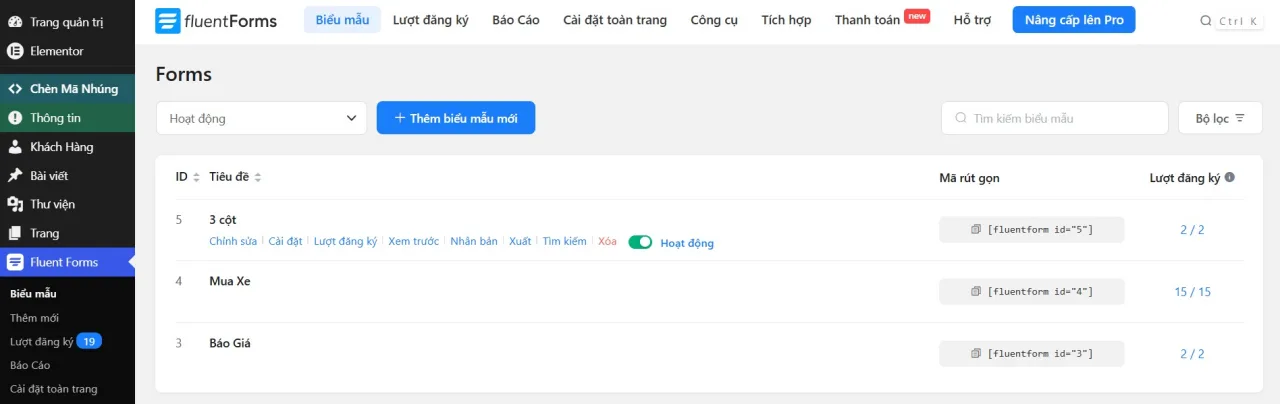The image size is (1280, 404).
Task: Select Biểu mẫu in the sidebar submenu
Action: 33,294
